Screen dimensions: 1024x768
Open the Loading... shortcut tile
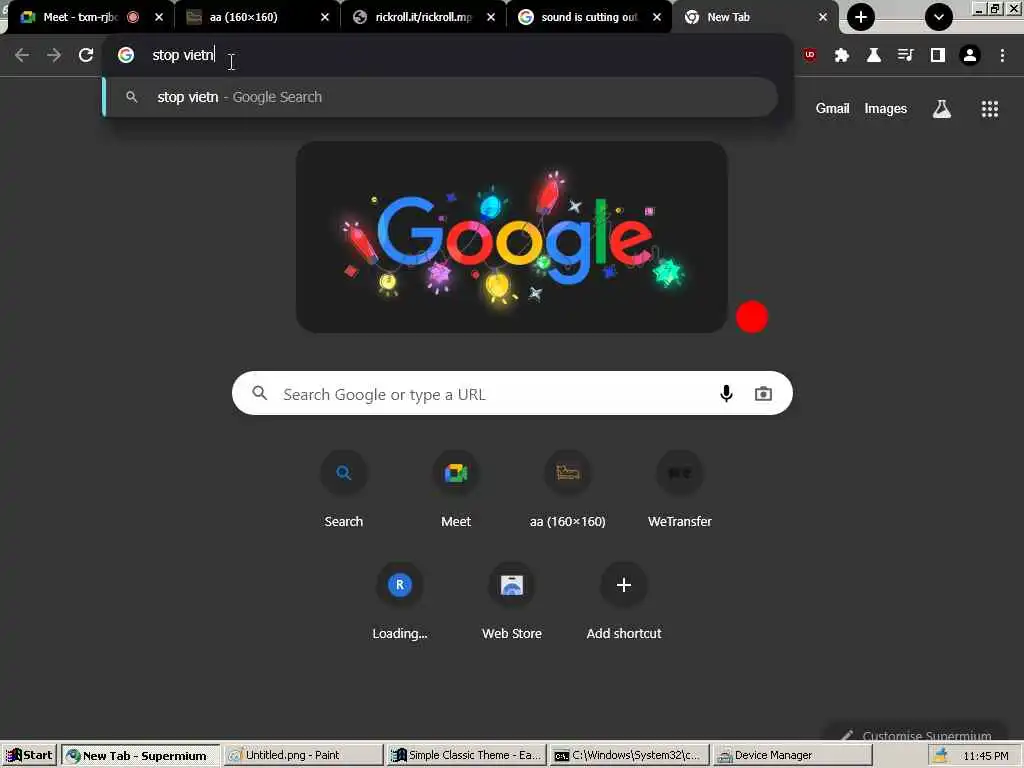[x=400, y=601]
